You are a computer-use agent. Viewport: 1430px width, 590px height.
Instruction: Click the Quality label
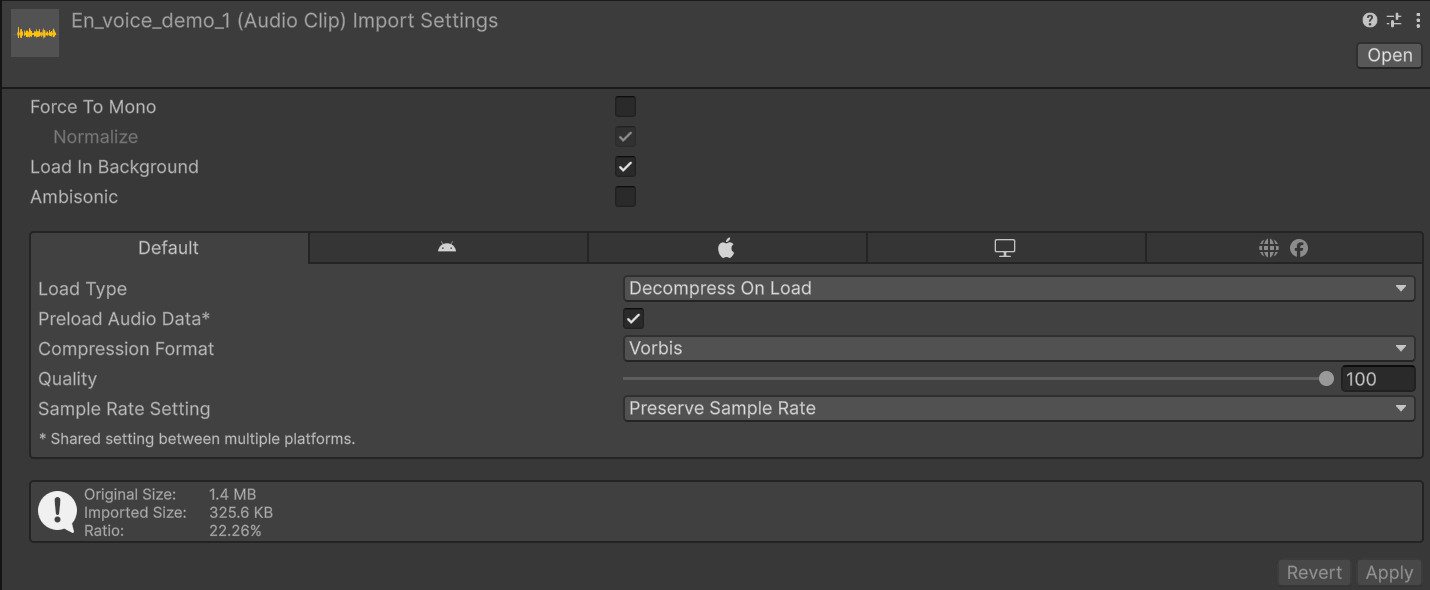(67, 379)
